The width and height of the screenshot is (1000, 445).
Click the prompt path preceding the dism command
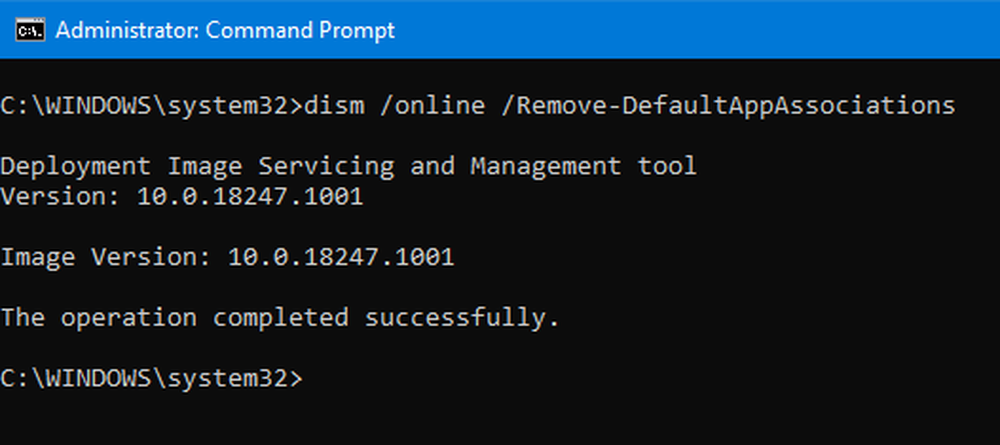point(151,106)
